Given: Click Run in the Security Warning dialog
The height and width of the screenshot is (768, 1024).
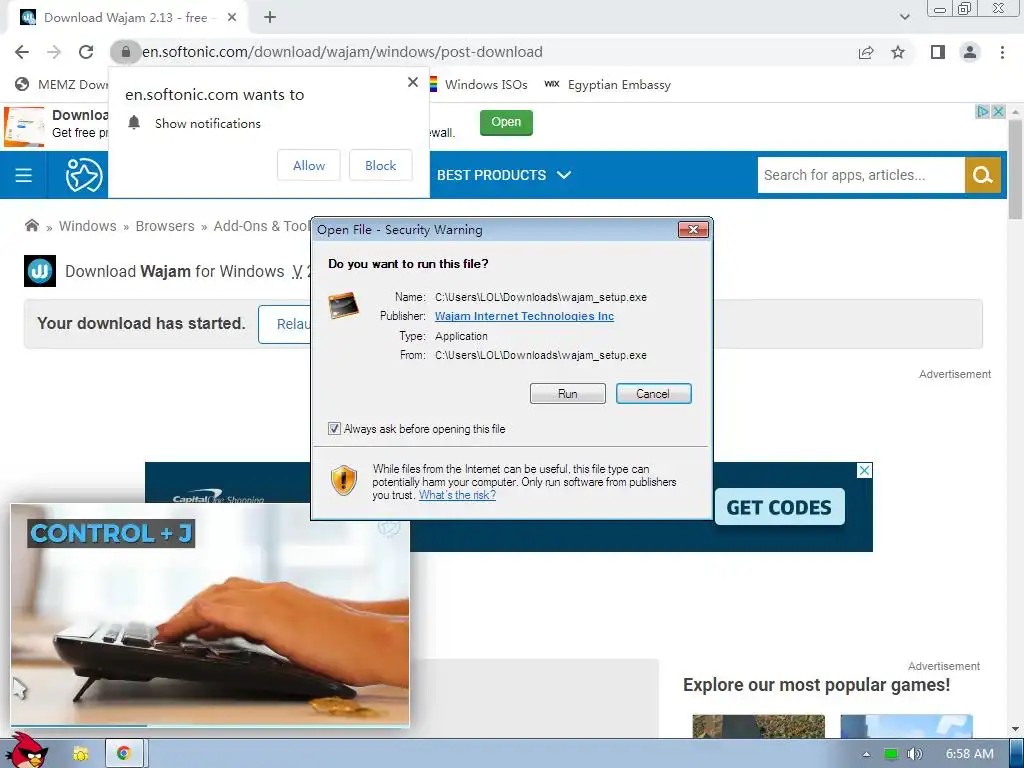Looking at the screenshot, I should (568, 394).
